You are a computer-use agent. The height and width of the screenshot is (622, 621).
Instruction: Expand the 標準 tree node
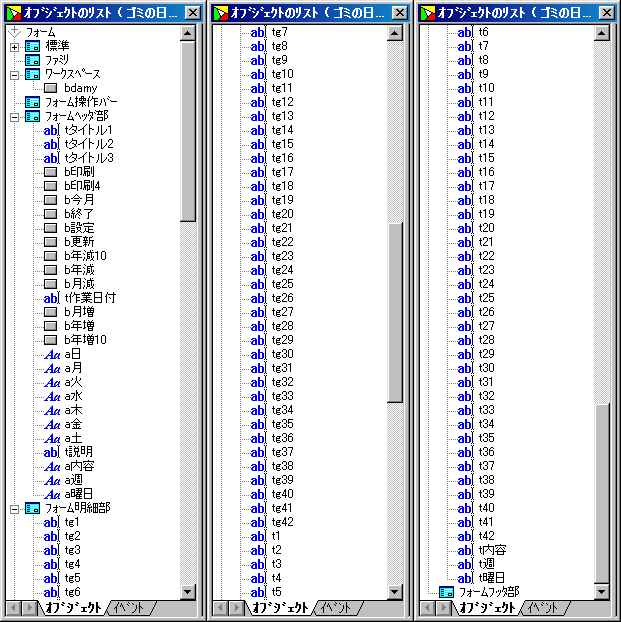14,47
